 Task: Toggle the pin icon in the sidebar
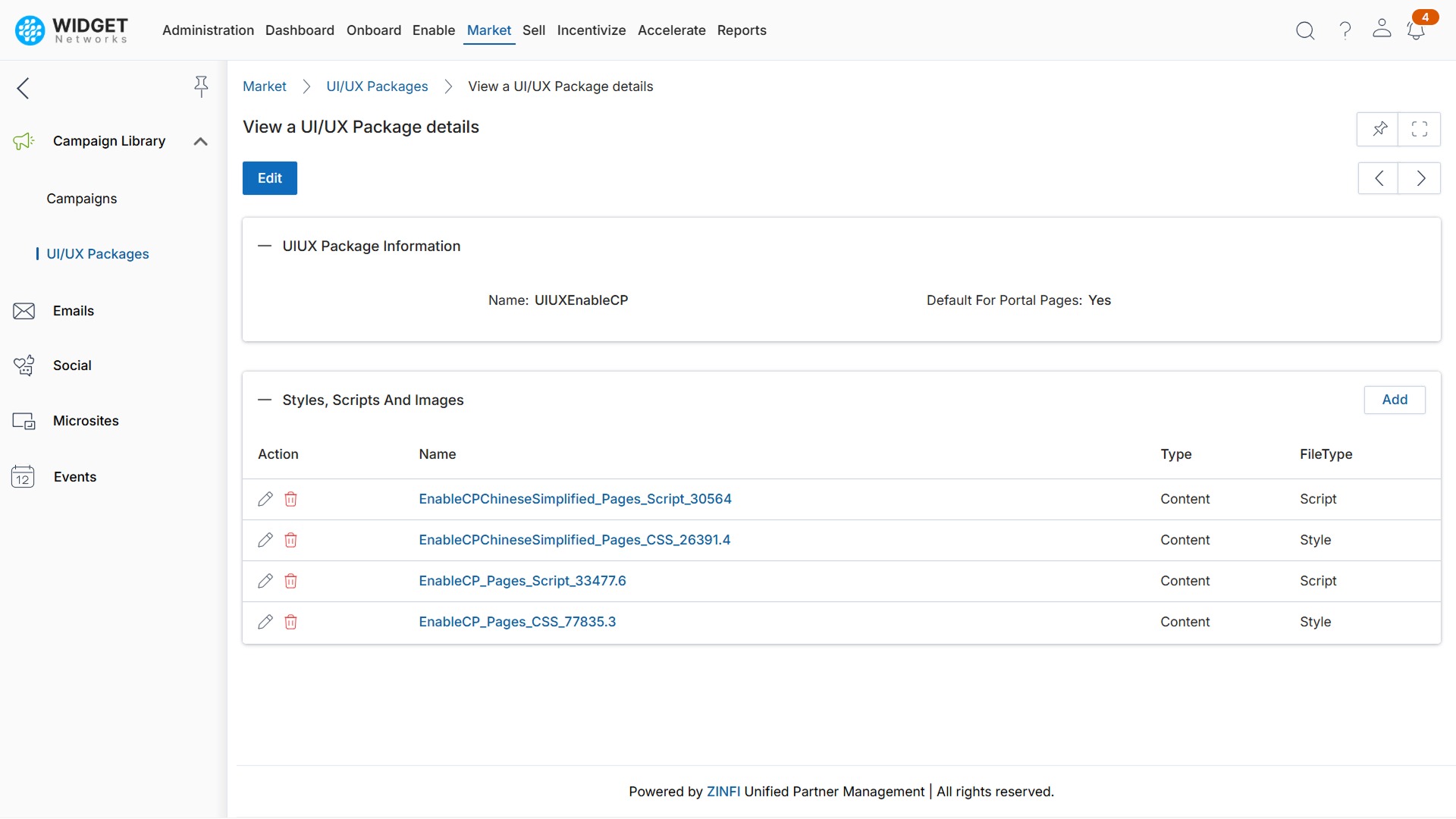coord(201,86)
